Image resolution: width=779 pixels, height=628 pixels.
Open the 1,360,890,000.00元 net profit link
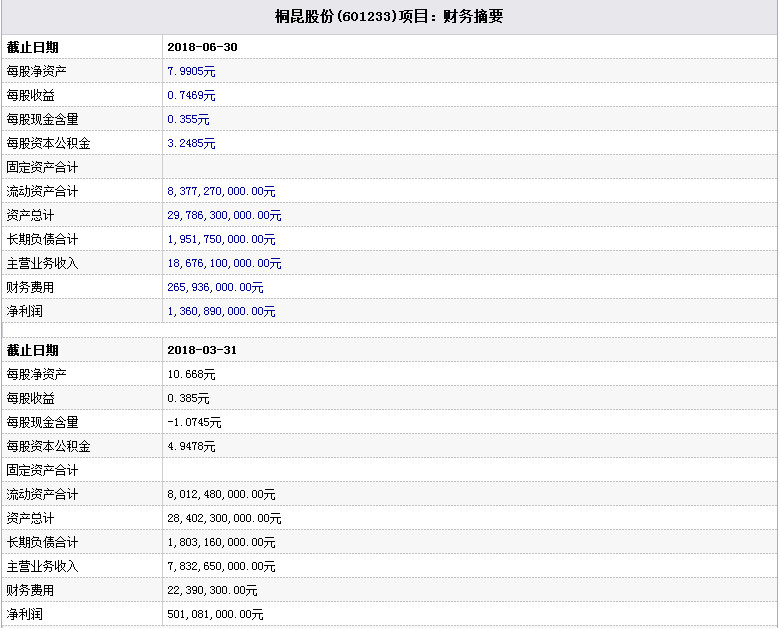pos(221,311)
